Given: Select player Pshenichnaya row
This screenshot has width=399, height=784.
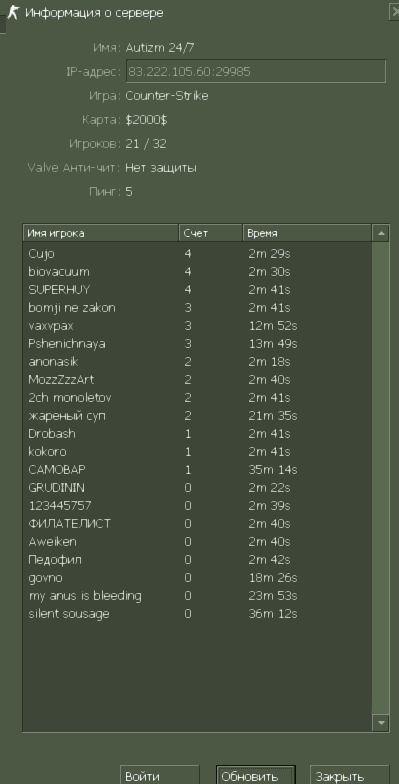Looking at the screenshot, I should pos(198,344).
